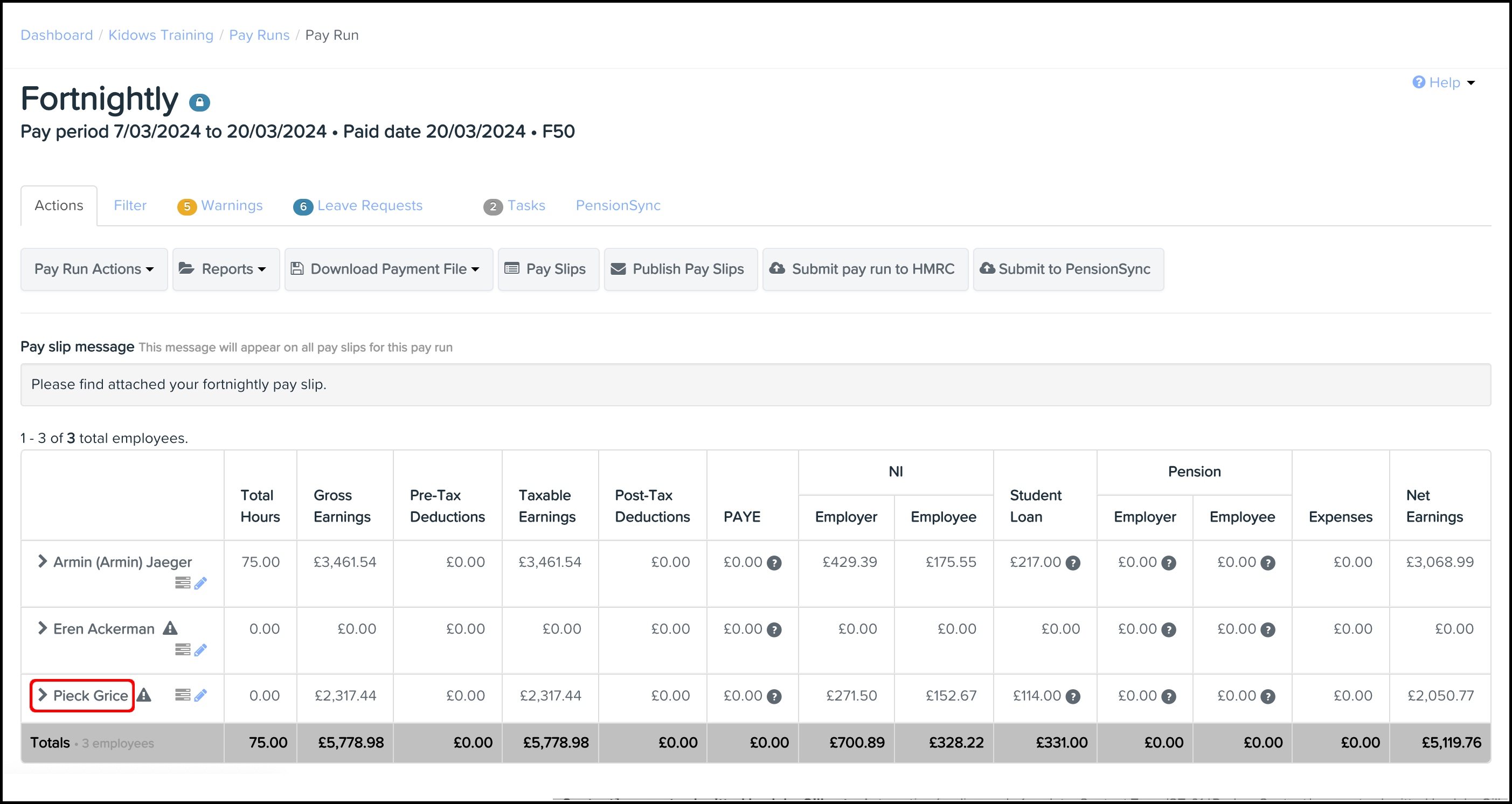Click into the pay slip message field
The width and height of the screenshot is (1512, 804).
click(755, 385)
